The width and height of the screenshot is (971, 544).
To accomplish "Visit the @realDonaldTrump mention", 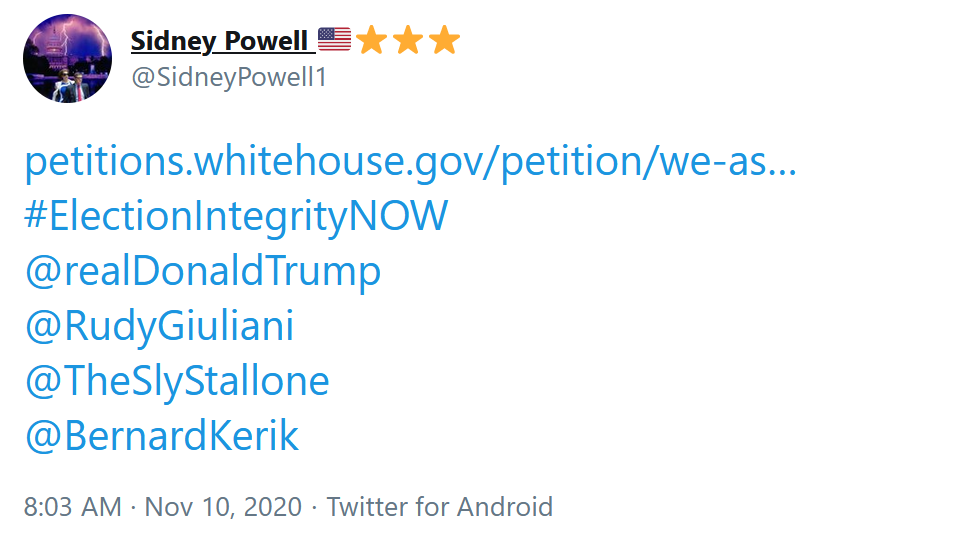I will (202, 271).
